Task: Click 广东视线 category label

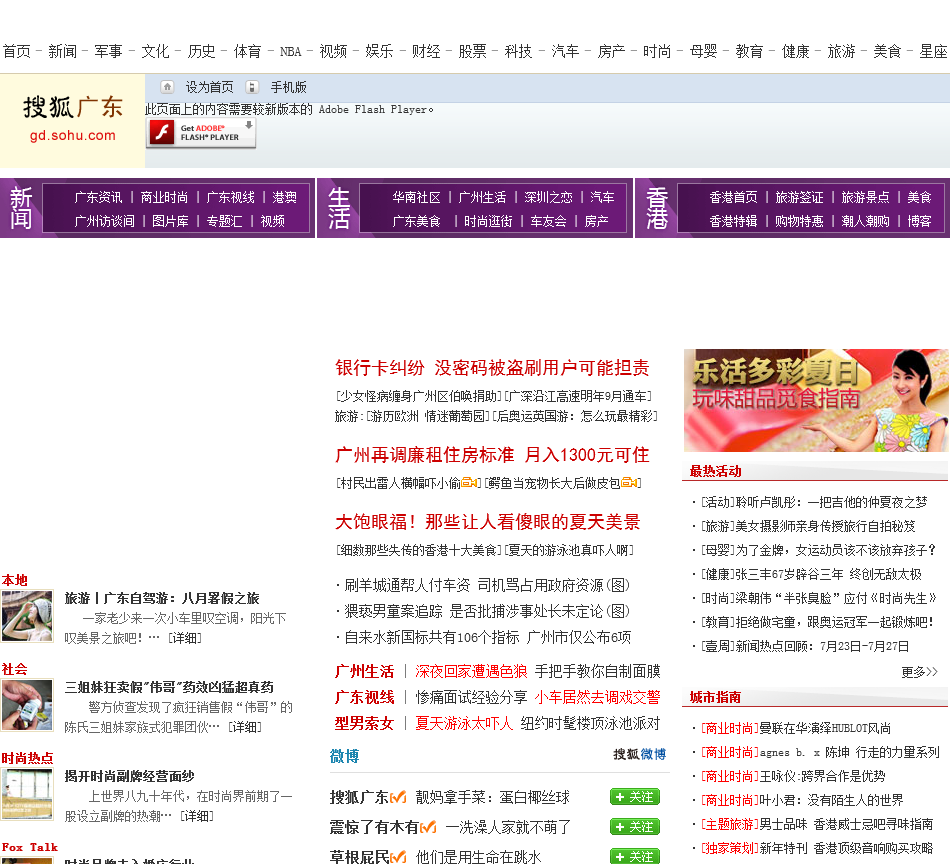Action: coord(364,697)
